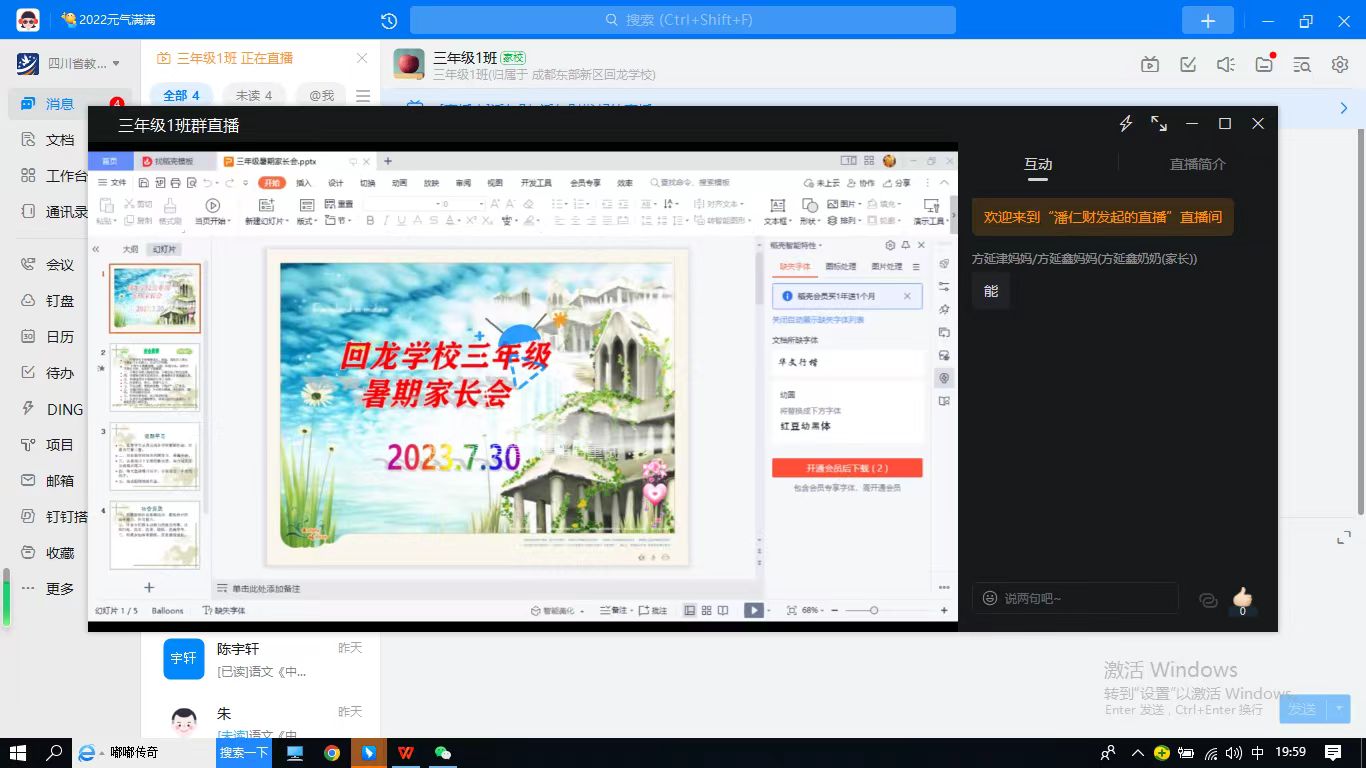Image resolution: width=1366 pixels, height=768 pixels.
Task: Click the blue plus button in DingTalk title bar
Action: tap(1207, 21)
